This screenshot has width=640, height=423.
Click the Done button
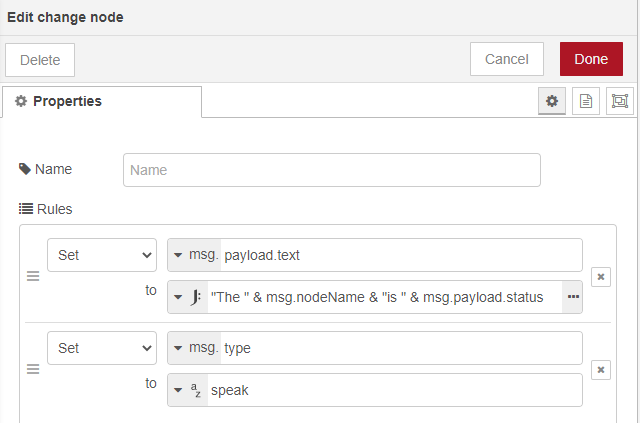point(591,59)
